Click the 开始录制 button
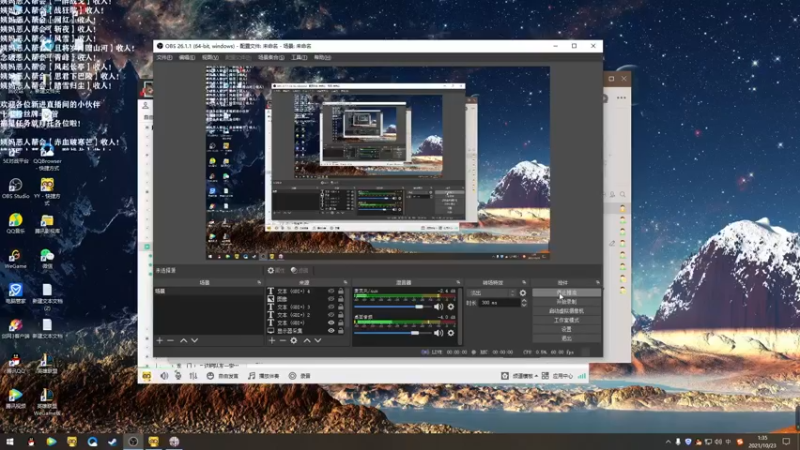Screen dimensions: 800x450 click(x=566, y=301)
